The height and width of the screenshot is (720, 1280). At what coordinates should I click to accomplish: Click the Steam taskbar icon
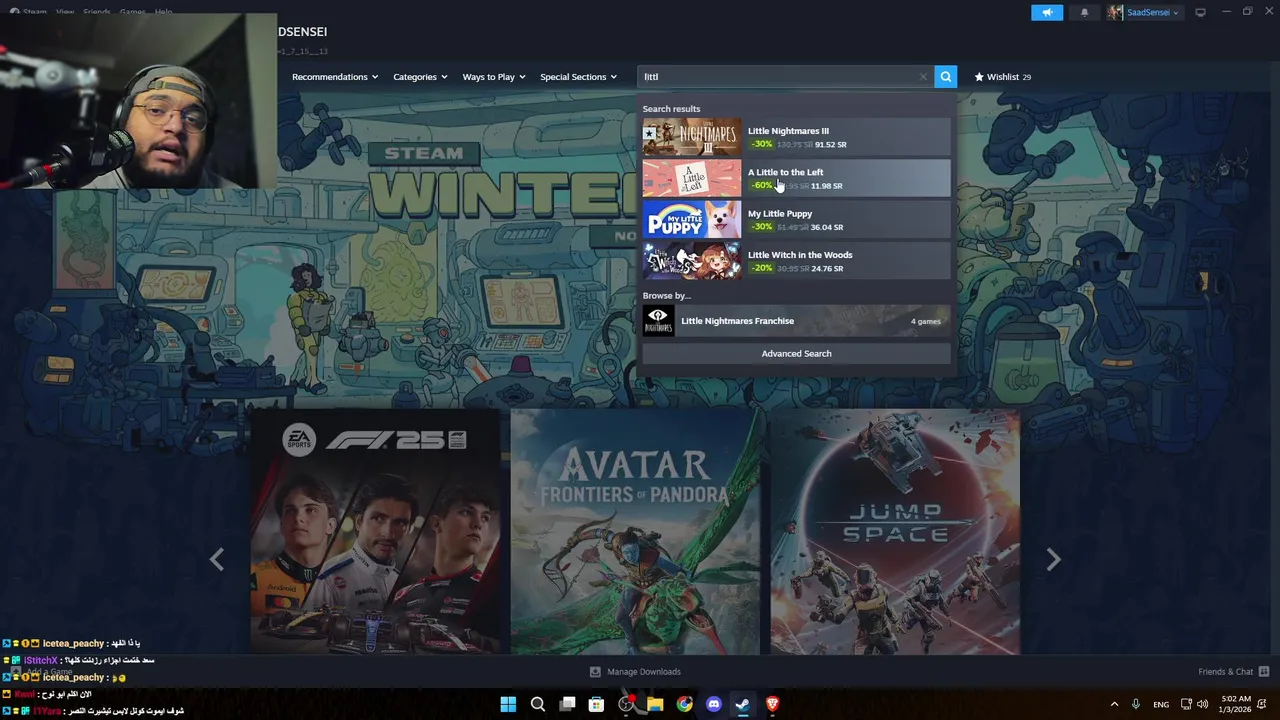(742, 704)
